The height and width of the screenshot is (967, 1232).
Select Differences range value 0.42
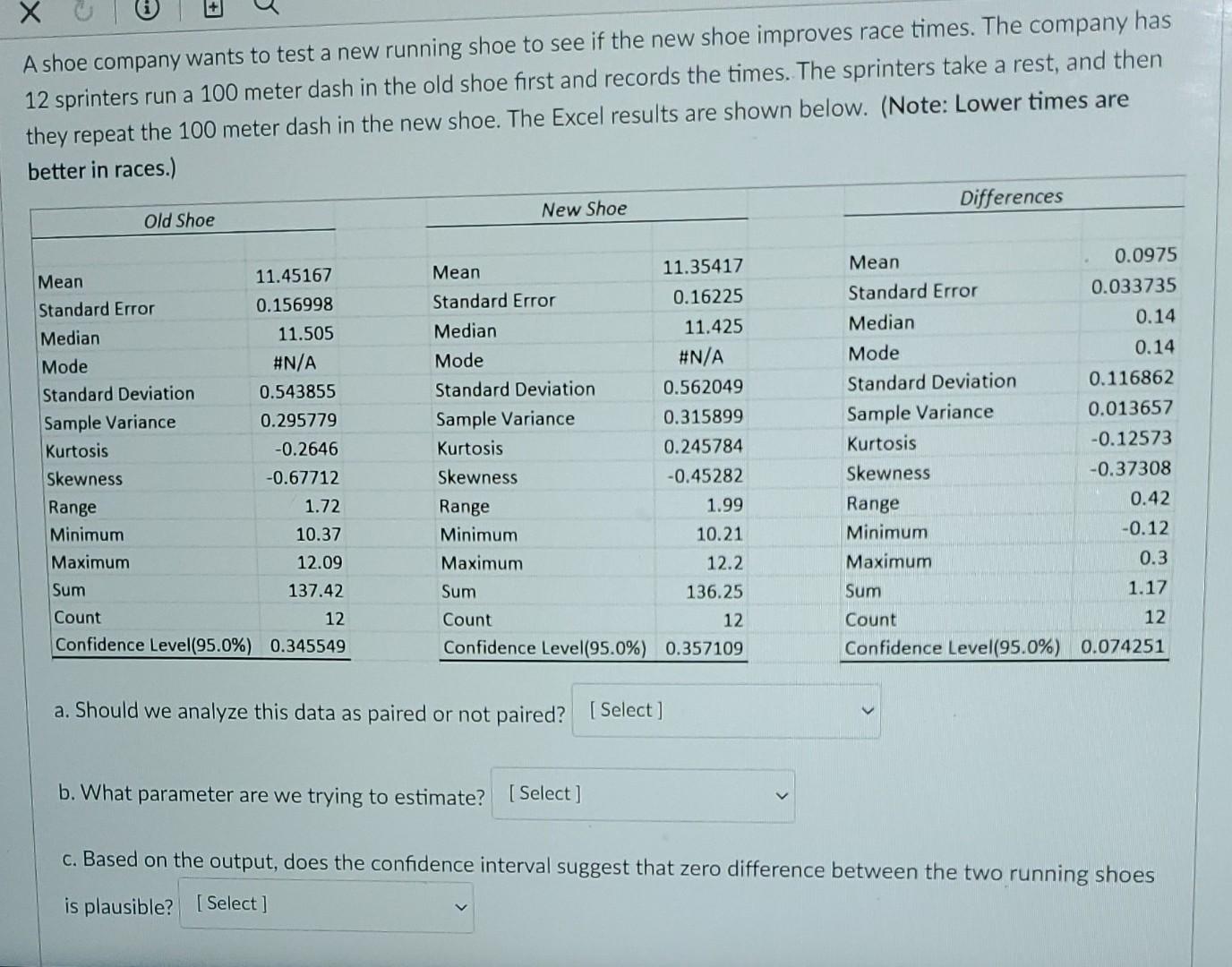(1150, 499)
